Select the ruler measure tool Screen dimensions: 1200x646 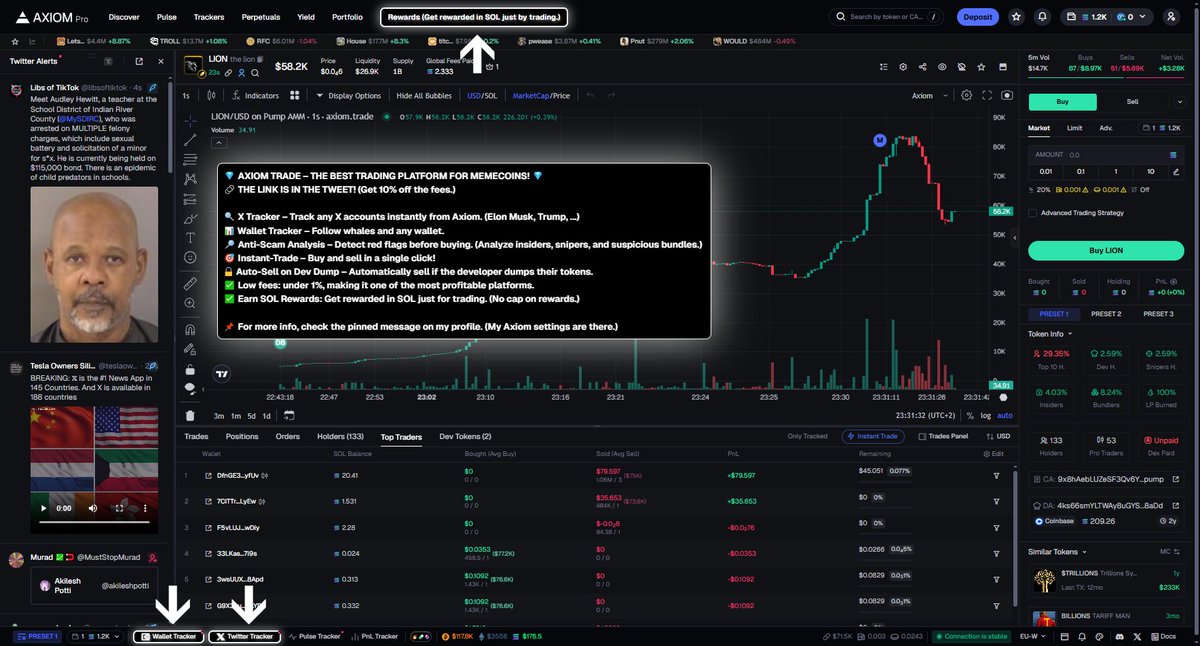click(x=190, y=283)
